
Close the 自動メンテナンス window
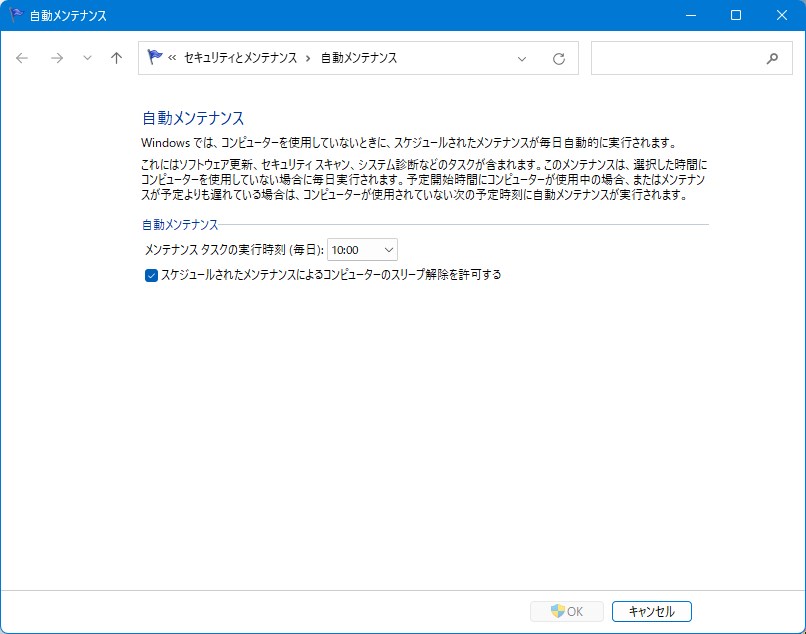point(782,16)
